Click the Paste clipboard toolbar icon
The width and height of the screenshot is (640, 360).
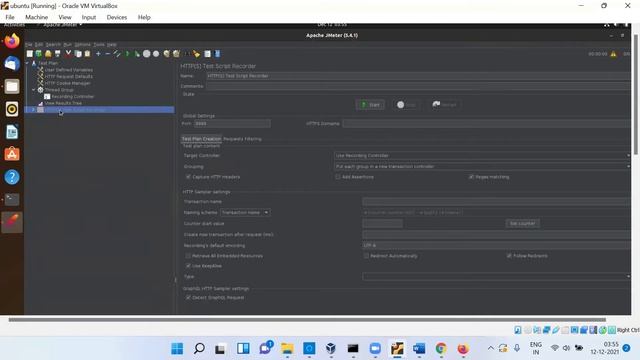coord(87,53)
